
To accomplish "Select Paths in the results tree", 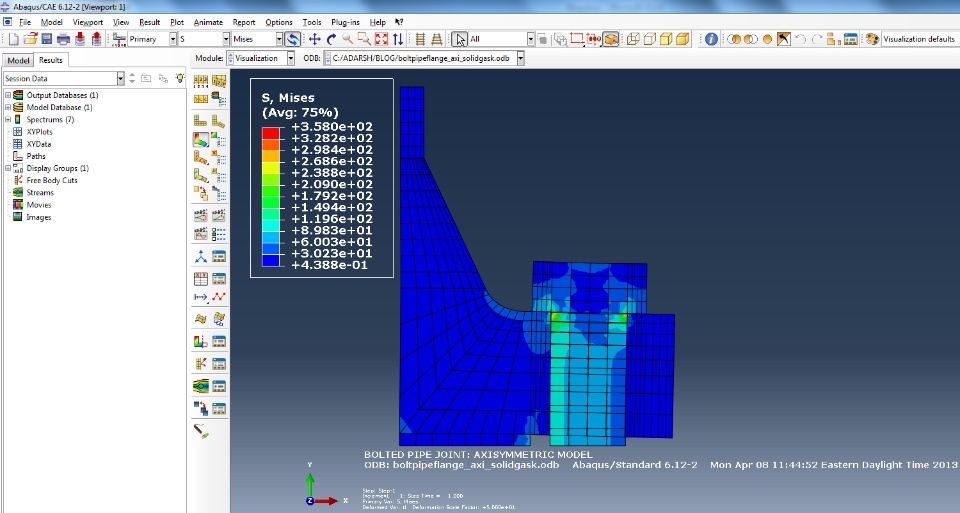I will pyautogui.click(x=36, y=156).
